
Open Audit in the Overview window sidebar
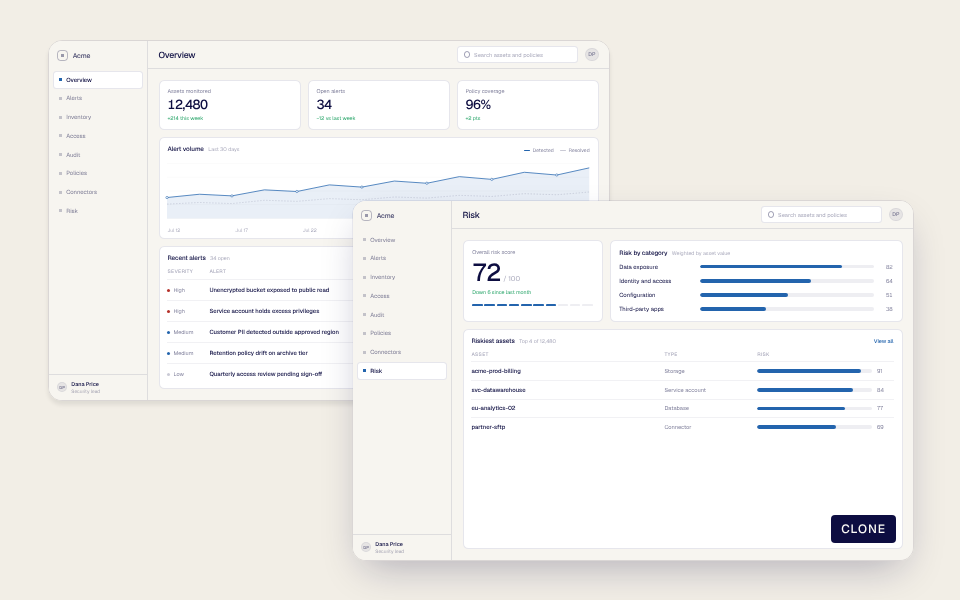coord(98,155)
